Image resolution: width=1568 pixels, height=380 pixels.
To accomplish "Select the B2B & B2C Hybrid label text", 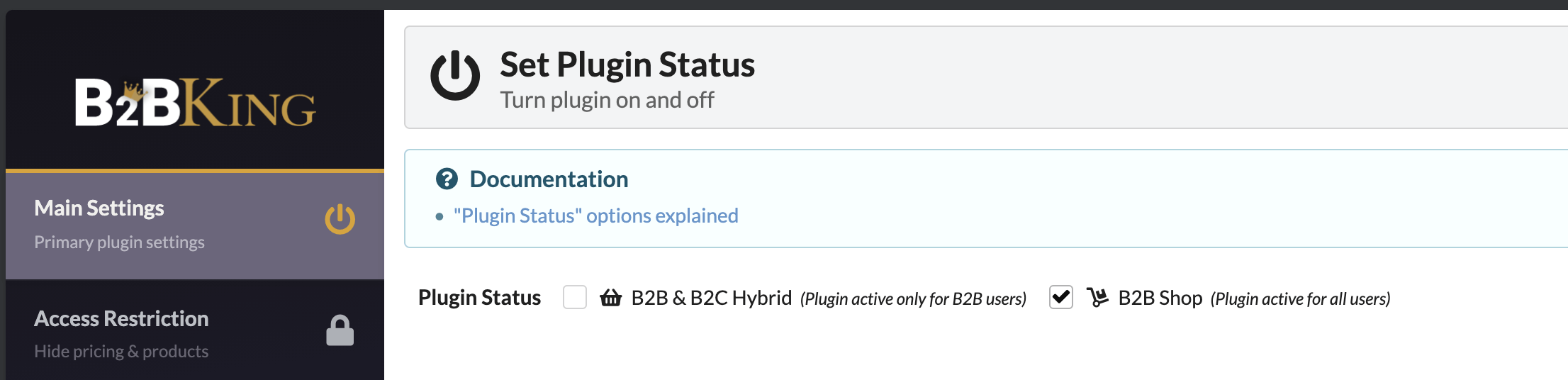I will tap(712, 298).
